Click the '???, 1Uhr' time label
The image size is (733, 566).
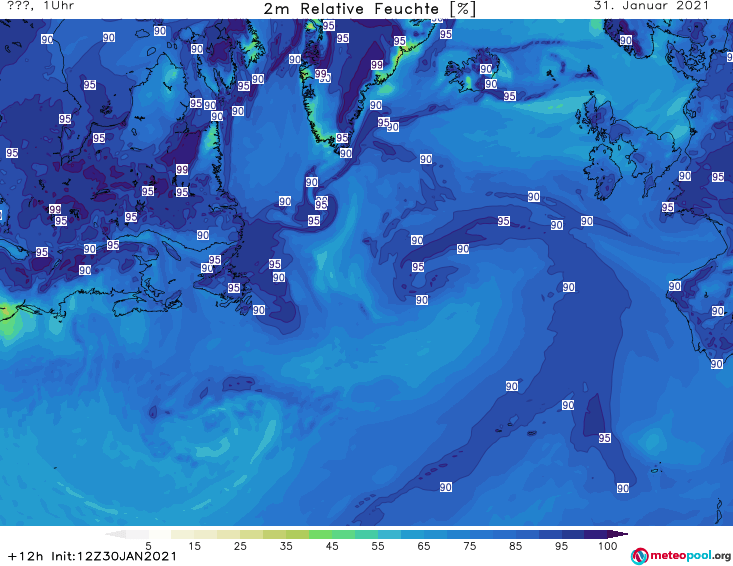pos(40,6)
